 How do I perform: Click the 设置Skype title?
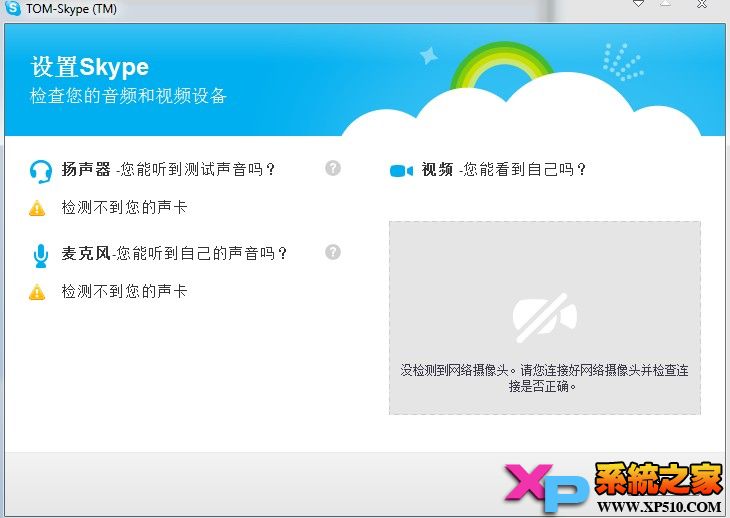point(90,67)
